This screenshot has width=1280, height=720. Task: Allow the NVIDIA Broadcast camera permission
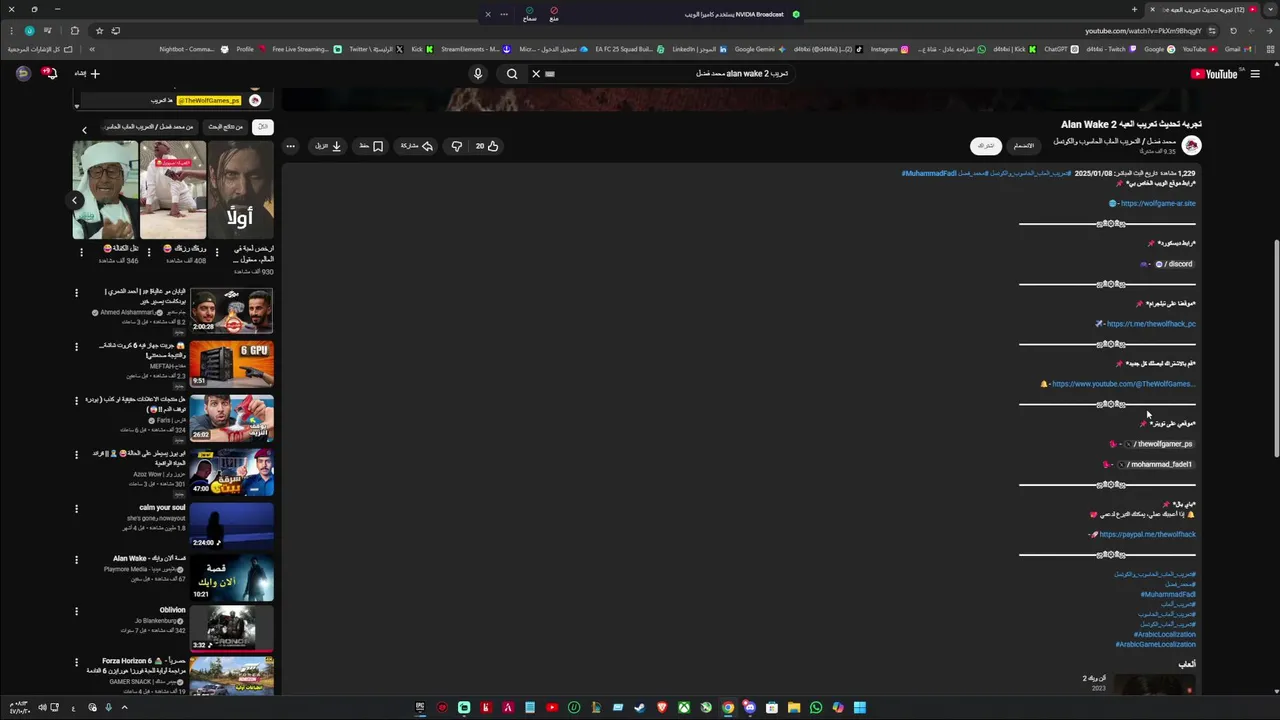click(530, 15)
